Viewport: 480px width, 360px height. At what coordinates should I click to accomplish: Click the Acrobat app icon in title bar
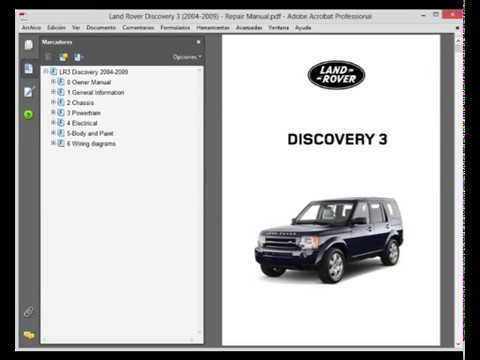pos(23,16)
